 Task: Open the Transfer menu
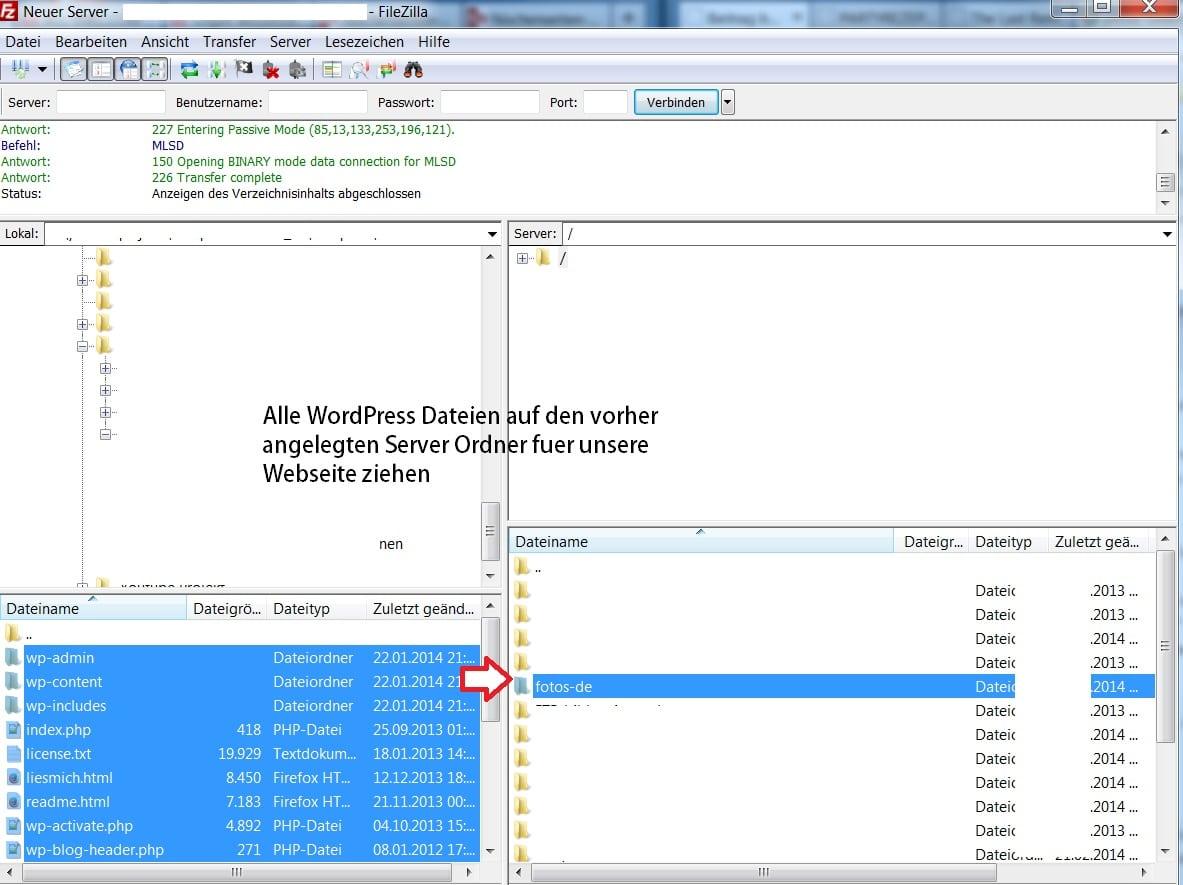tap(229, 41)
